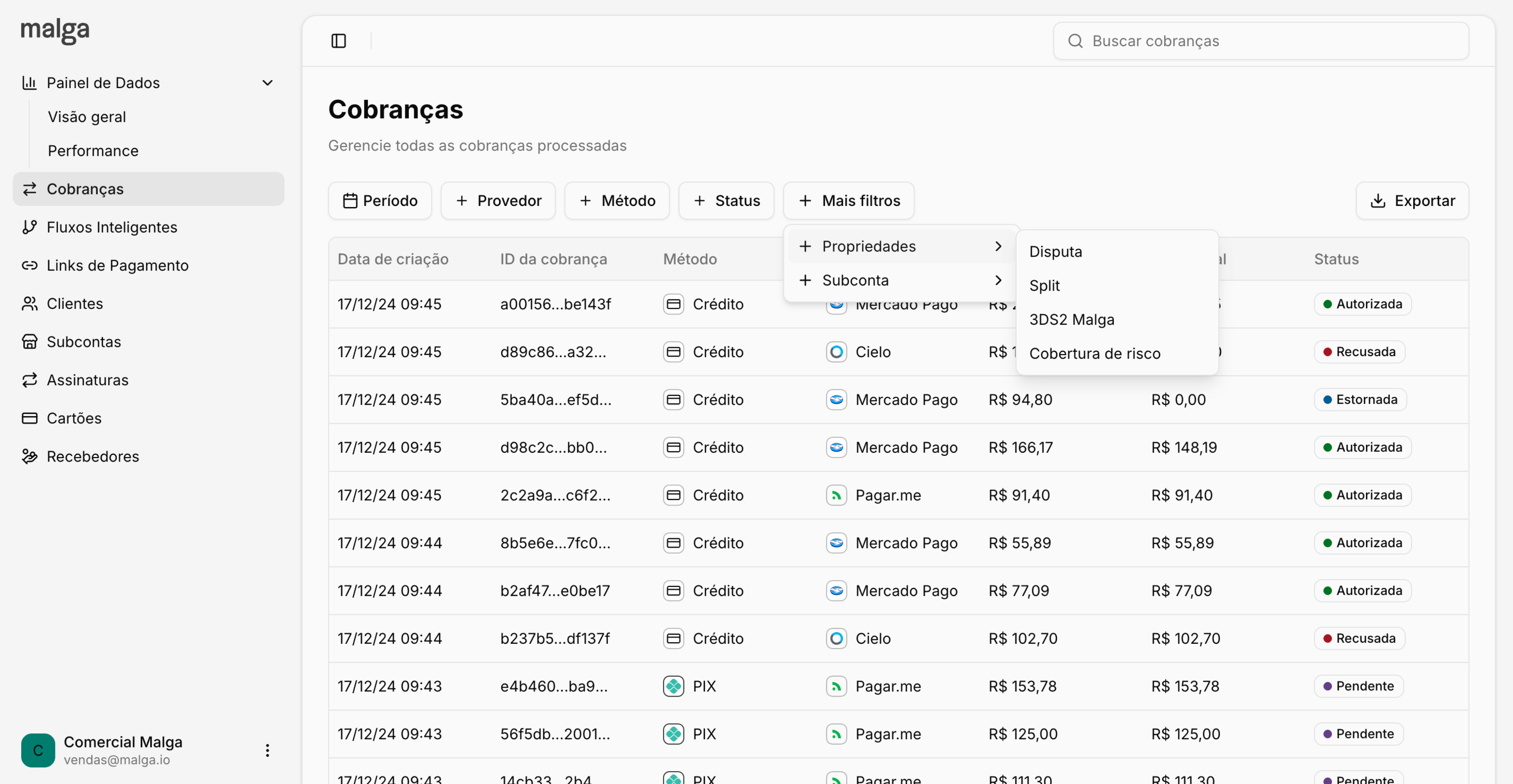This screenshot has width=1513, height=784.
Task: Click Pagar.me logo in 56f5db row
Action: point(836,734)
